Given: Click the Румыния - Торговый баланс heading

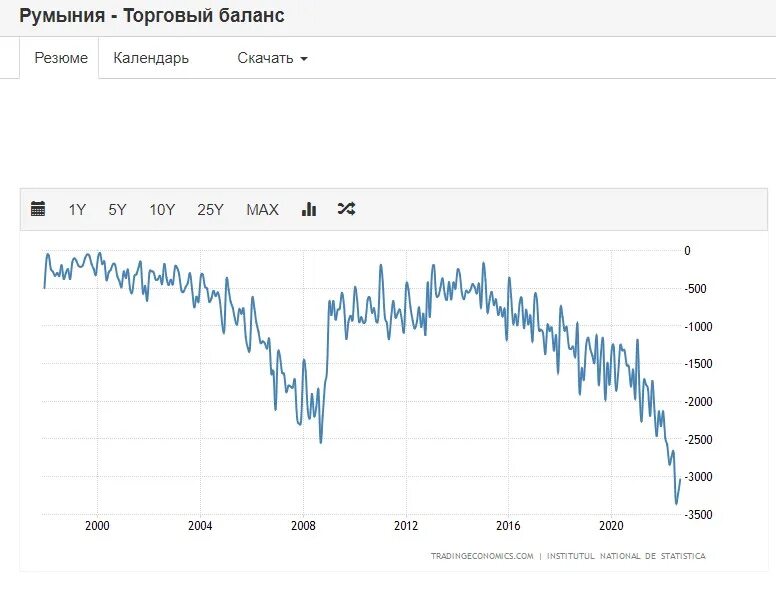Looking at the screenshot, I should coord(152,15).
